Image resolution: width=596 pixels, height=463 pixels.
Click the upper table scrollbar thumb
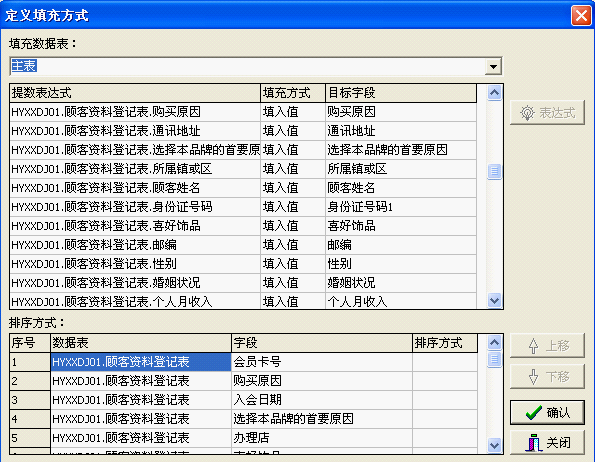[494, 171]
